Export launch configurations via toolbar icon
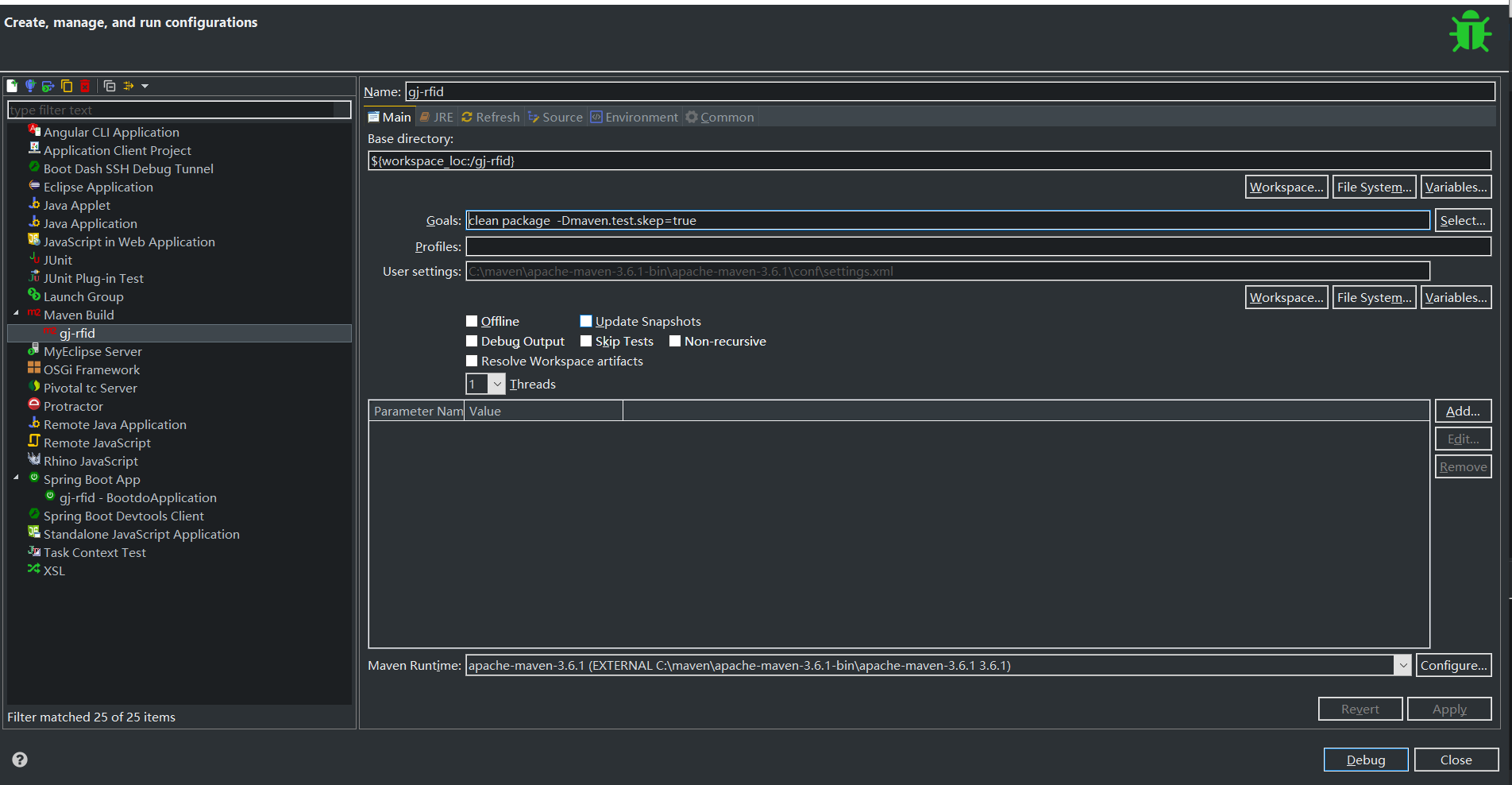1512x785 pixels. pyautogui.click(x=48, y=86)
